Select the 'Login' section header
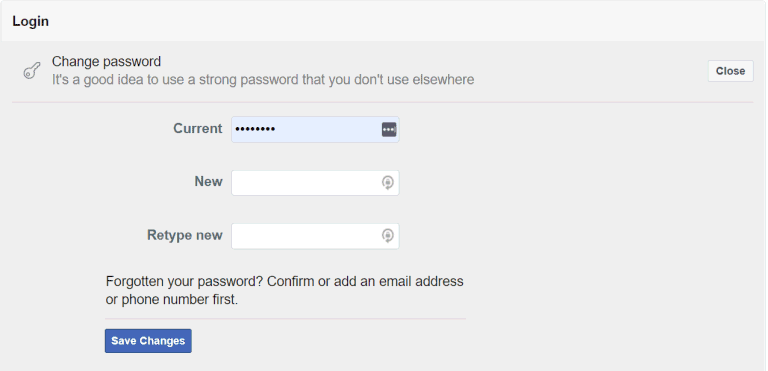This screenshot has width=768, height=371. click(x=30, y=22)
